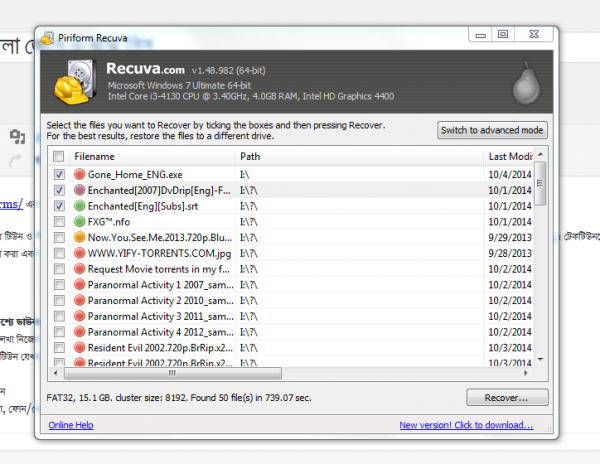Minimize the Piriform Recuva window
Screen dimensions: 600x464
tap(481, 34)
